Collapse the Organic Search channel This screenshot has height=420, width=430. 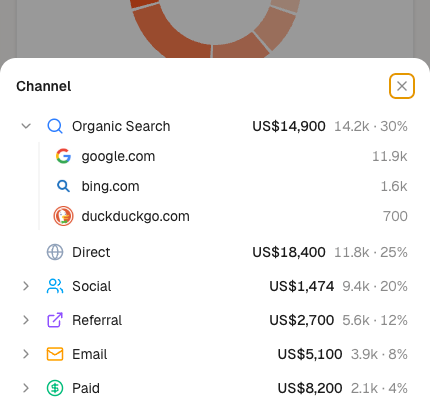click(26, 126)
